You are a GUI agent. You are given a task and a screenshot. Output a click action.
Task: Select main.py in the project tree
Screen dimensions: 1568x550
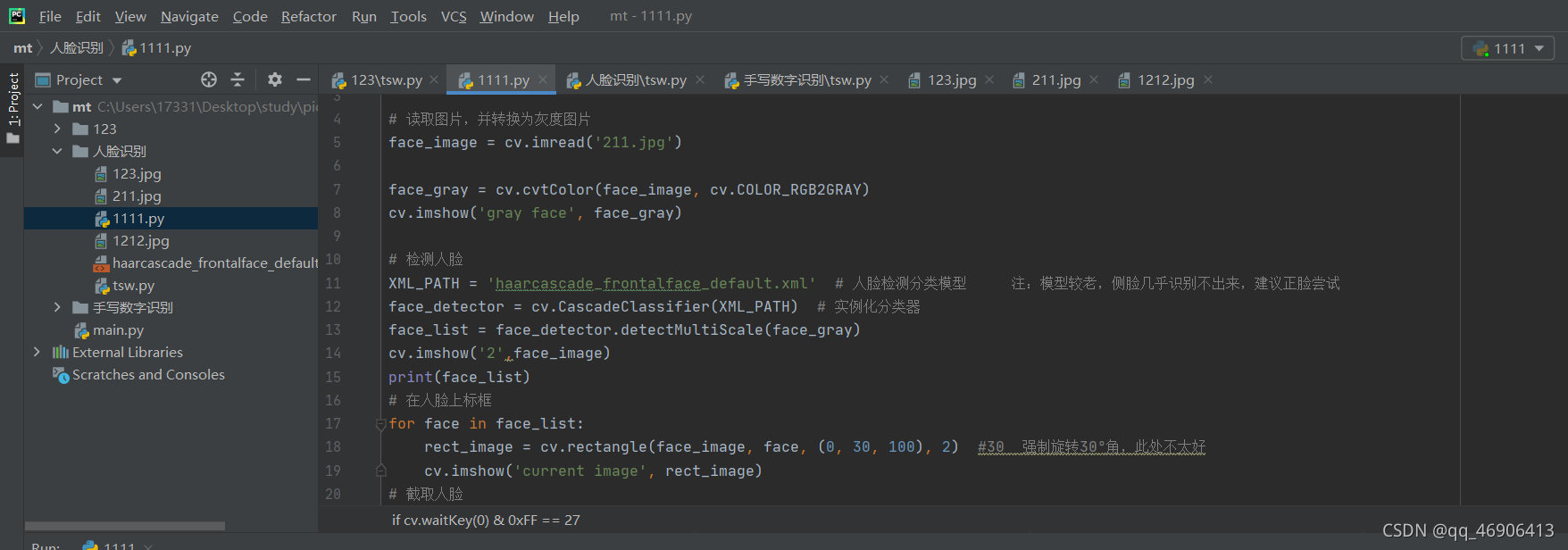tap(109, 329)
